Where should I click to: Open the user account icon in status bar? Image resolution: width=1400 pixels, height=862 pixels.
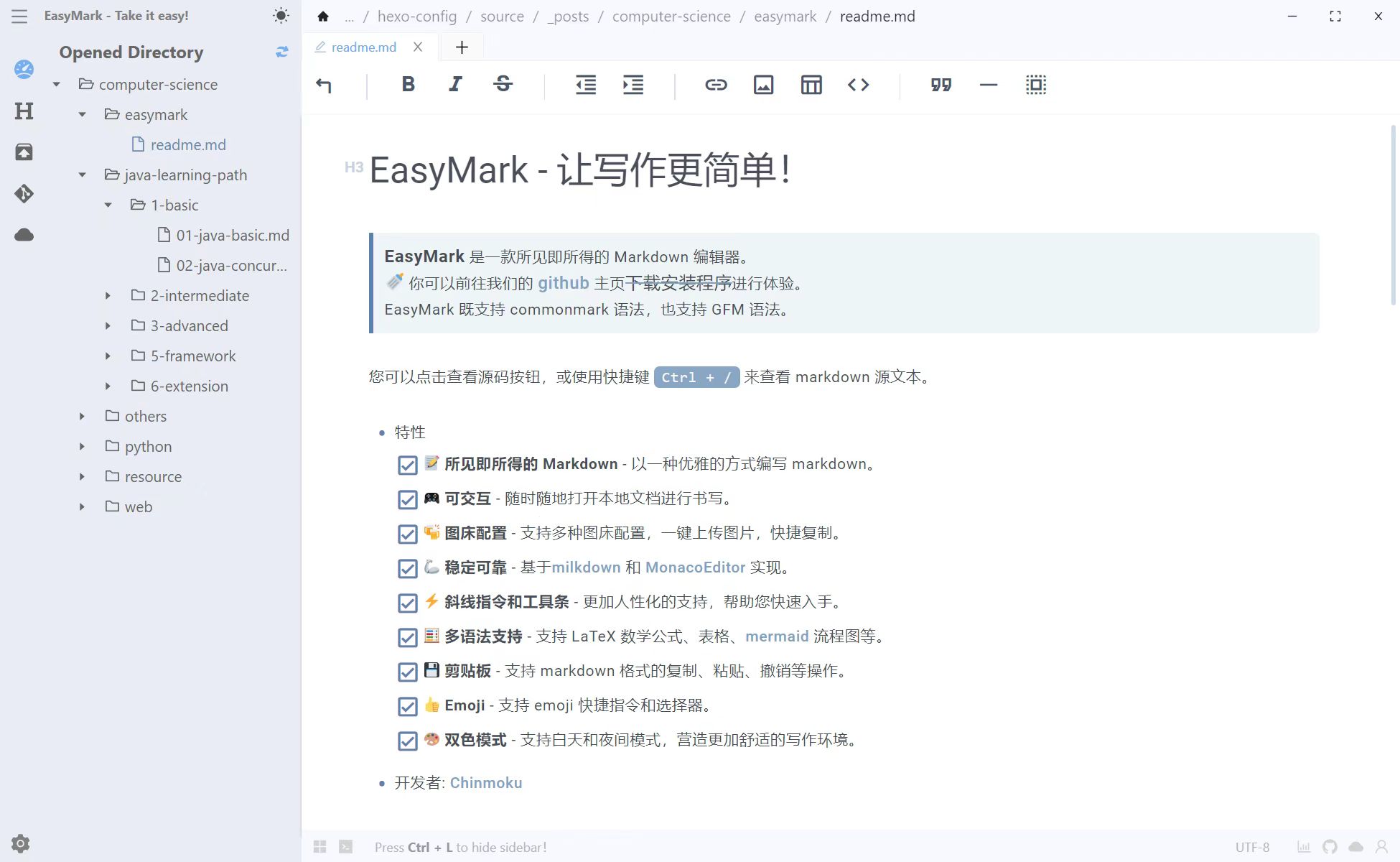coord(1381,847)
